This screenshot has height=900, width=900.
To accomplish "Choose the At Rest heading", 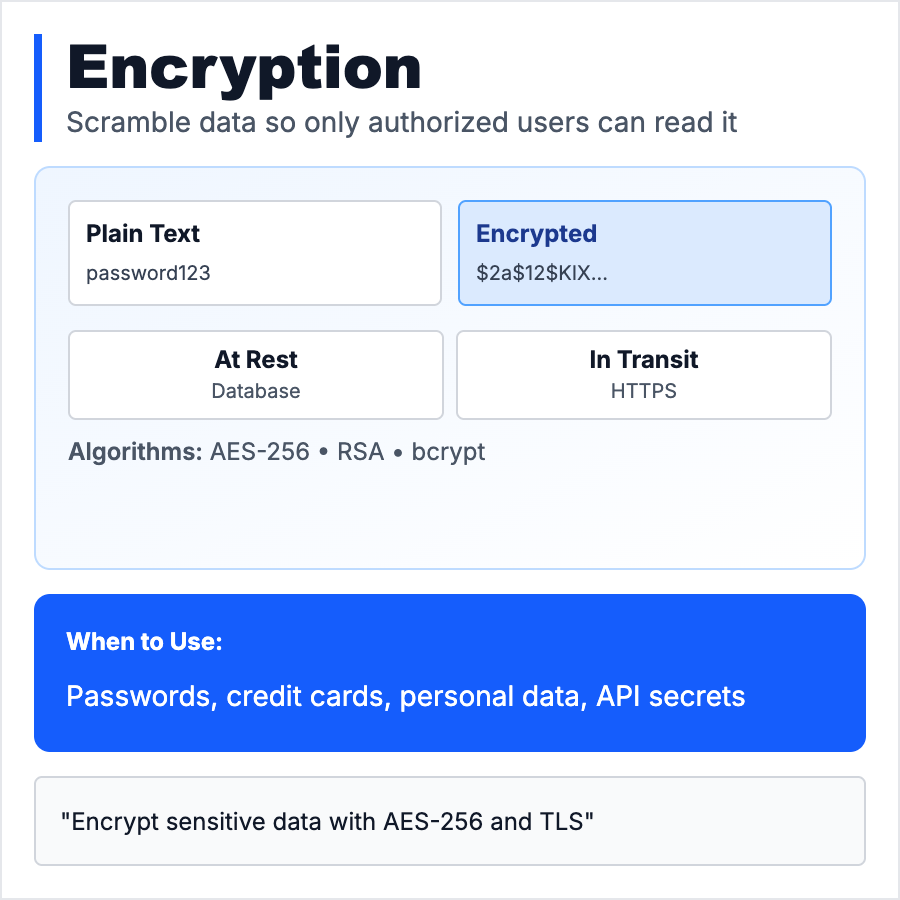I will (x=256, y=360).
